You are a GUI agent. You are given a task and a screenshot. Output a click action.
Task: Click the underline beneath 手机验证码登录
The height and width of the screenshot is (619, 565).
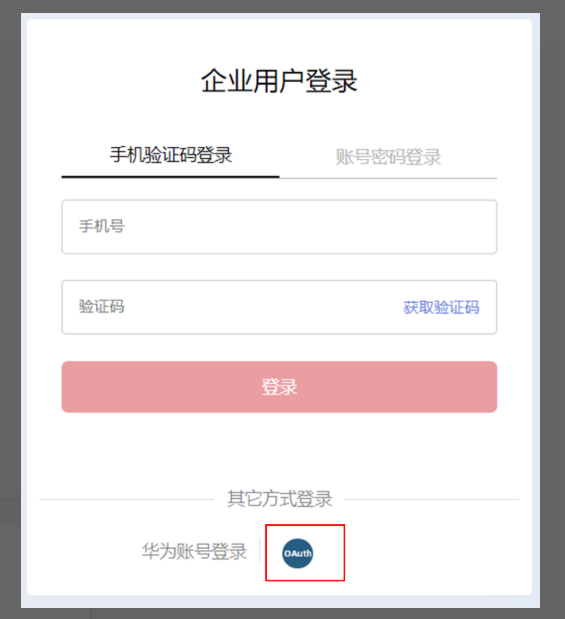point(171,177)
